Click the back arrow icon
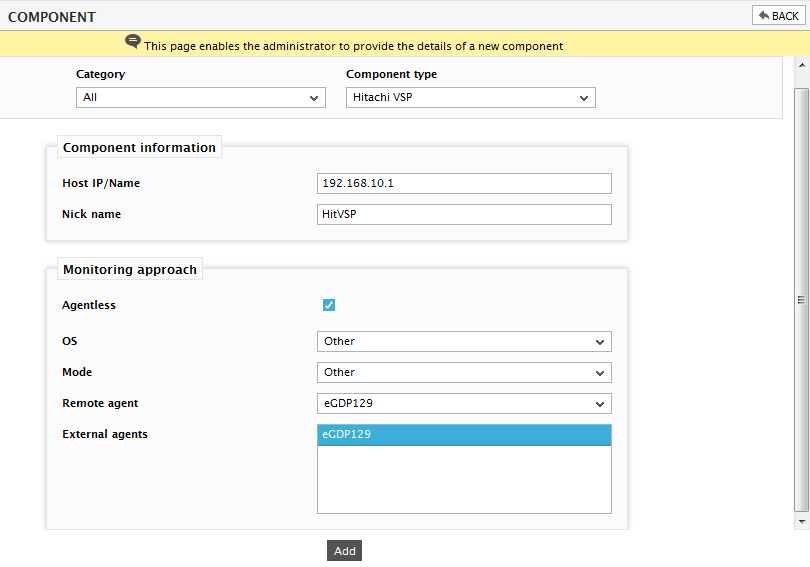 [x=764, y=15]
